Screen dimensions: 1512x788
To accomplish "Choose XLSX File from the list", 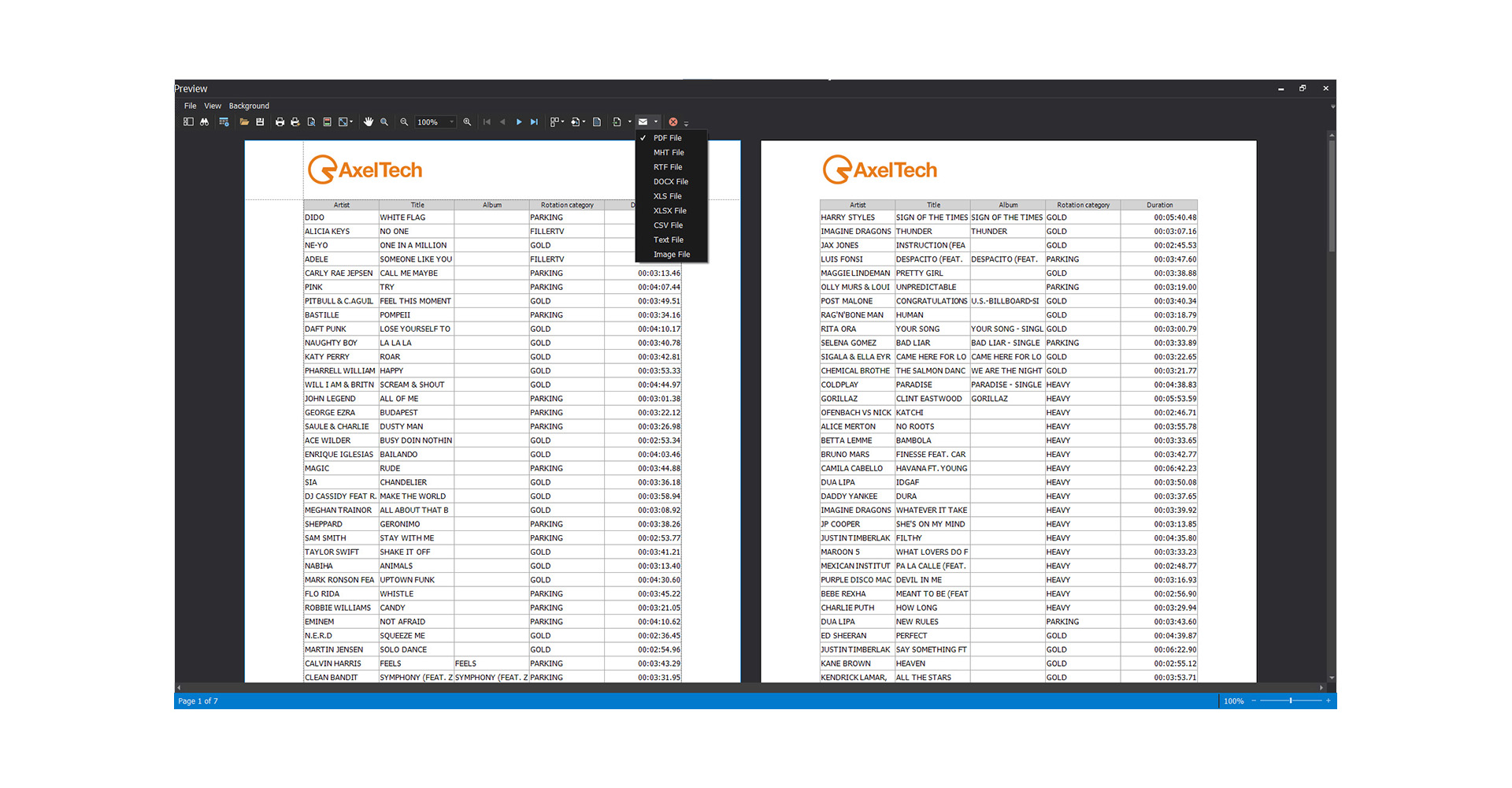I will [x=669, y=210].
